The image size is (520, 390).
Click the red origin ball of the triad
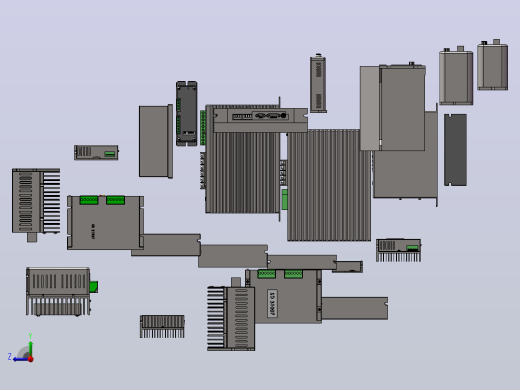[31, 359]
